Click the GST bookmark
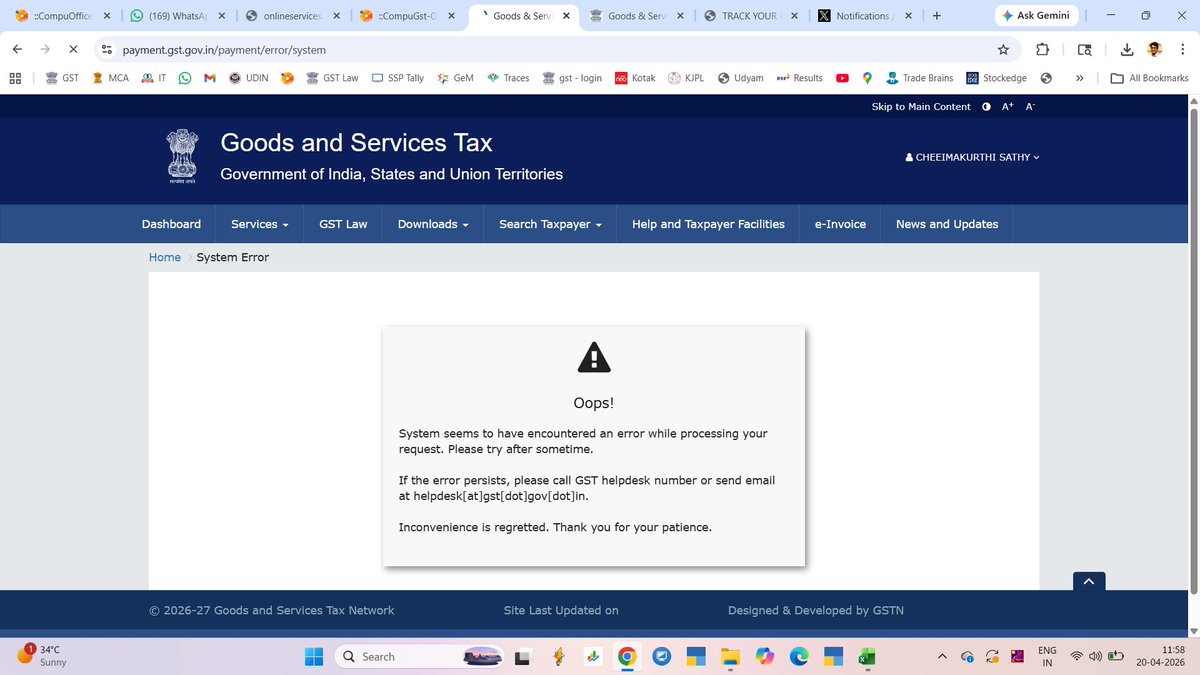 click(61, 78)
